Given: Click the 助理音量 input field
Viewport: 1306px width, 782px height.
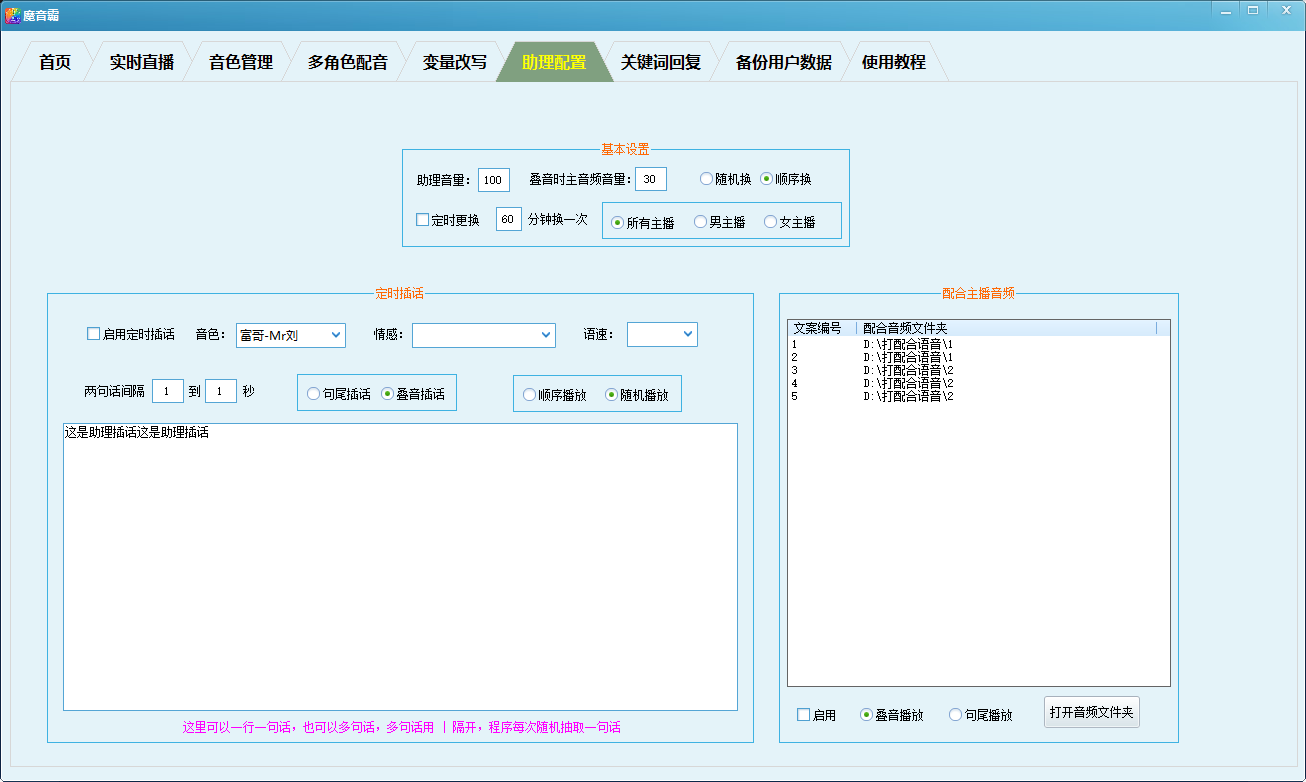Looking at the screenshot, I should (493, 180).
